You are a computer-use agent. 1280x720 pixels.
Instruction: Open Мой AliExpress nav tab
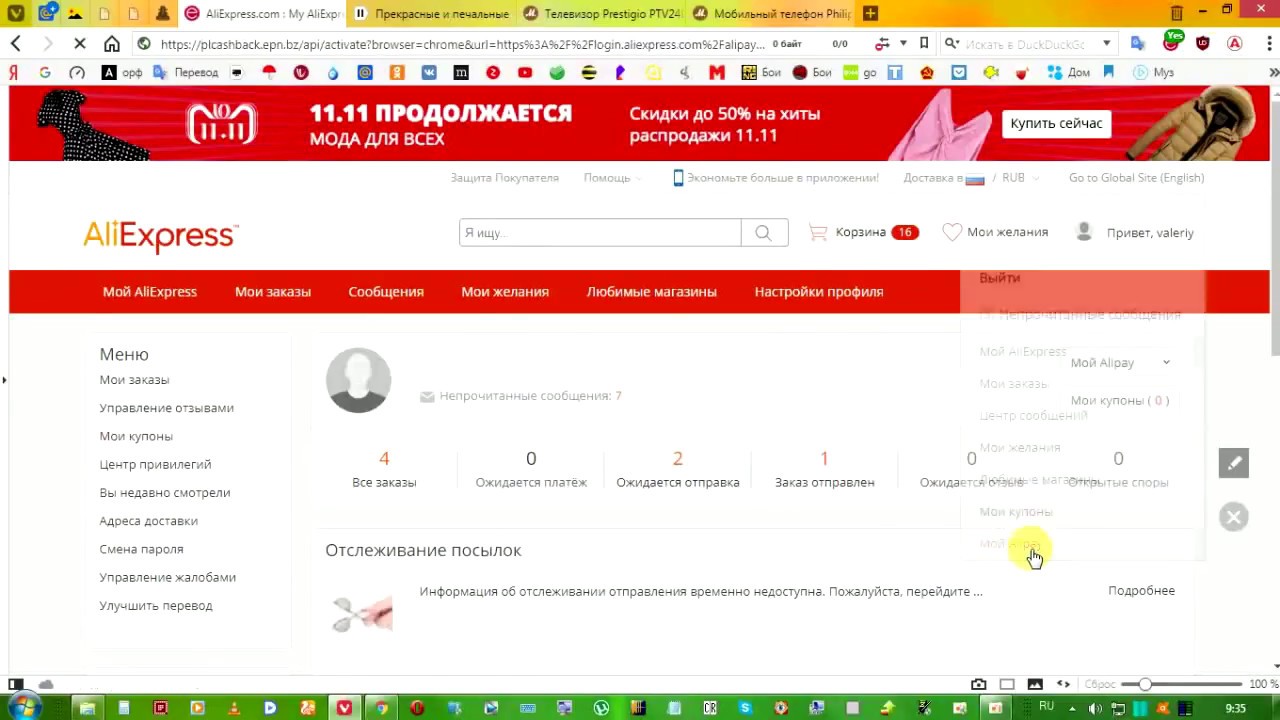click(150, 292)
